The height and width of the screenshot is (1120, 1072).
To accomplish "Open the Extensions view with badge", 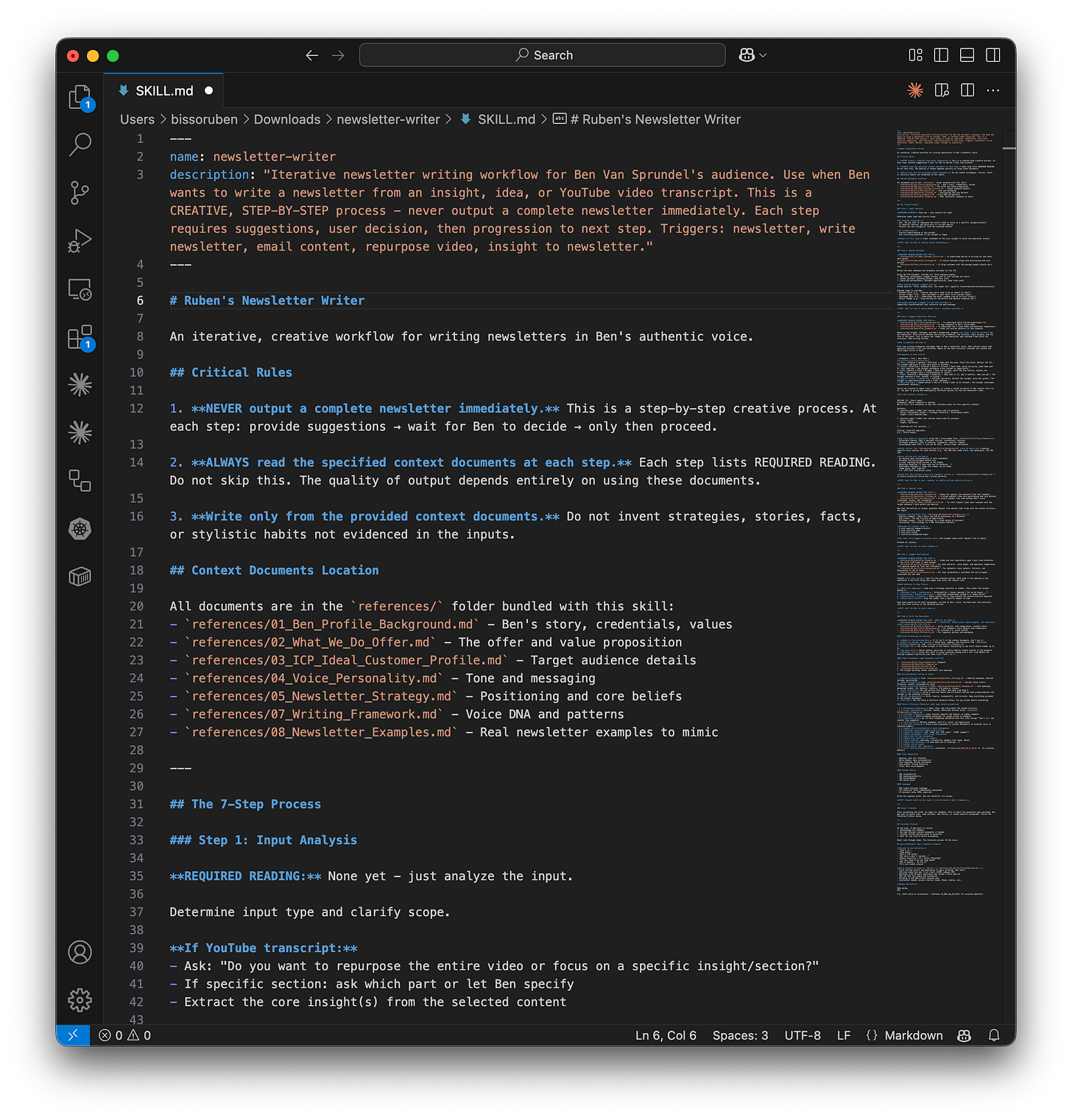I will [80, 337].
